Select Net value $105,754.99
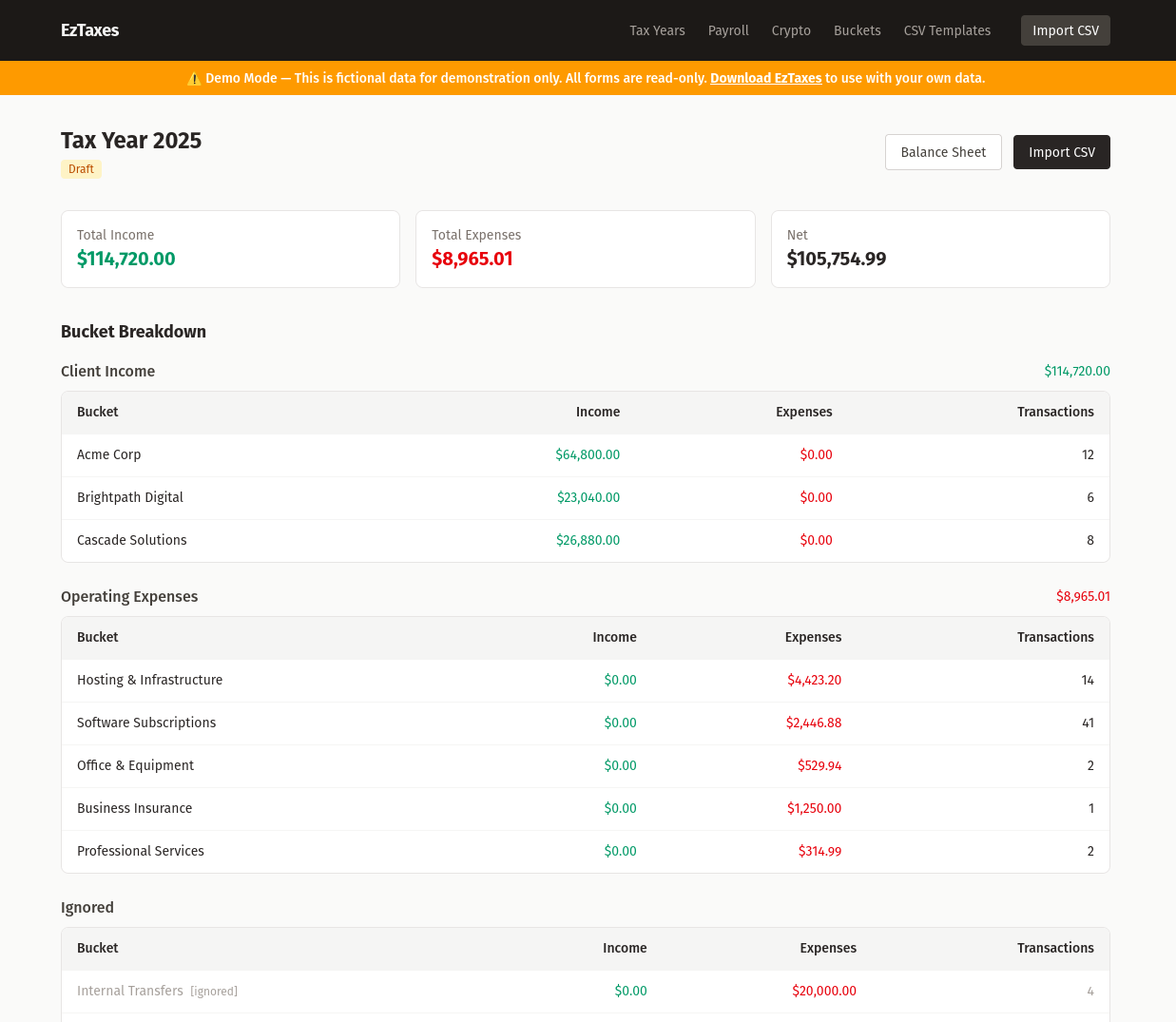Viewport: 1176px width, 1022px height. [x=837, y=259]
